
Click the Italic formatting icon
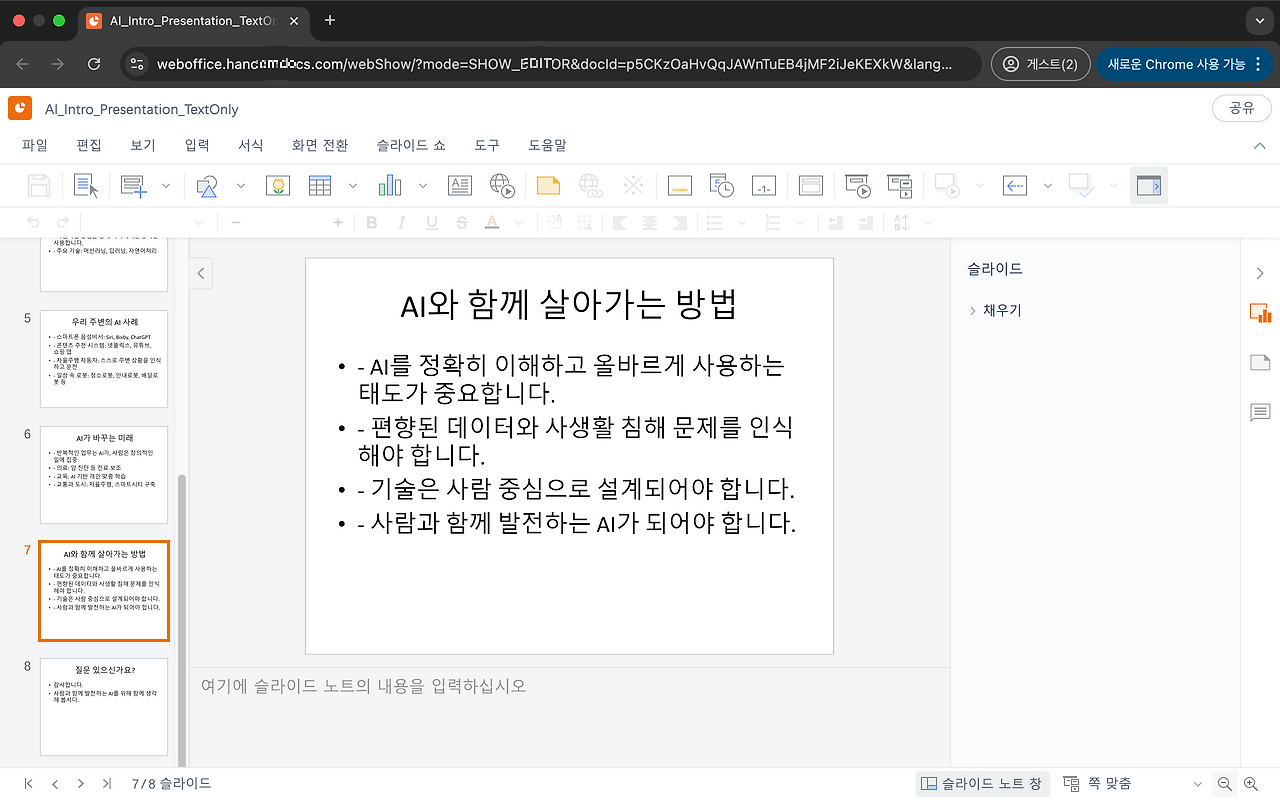[402, 223]
